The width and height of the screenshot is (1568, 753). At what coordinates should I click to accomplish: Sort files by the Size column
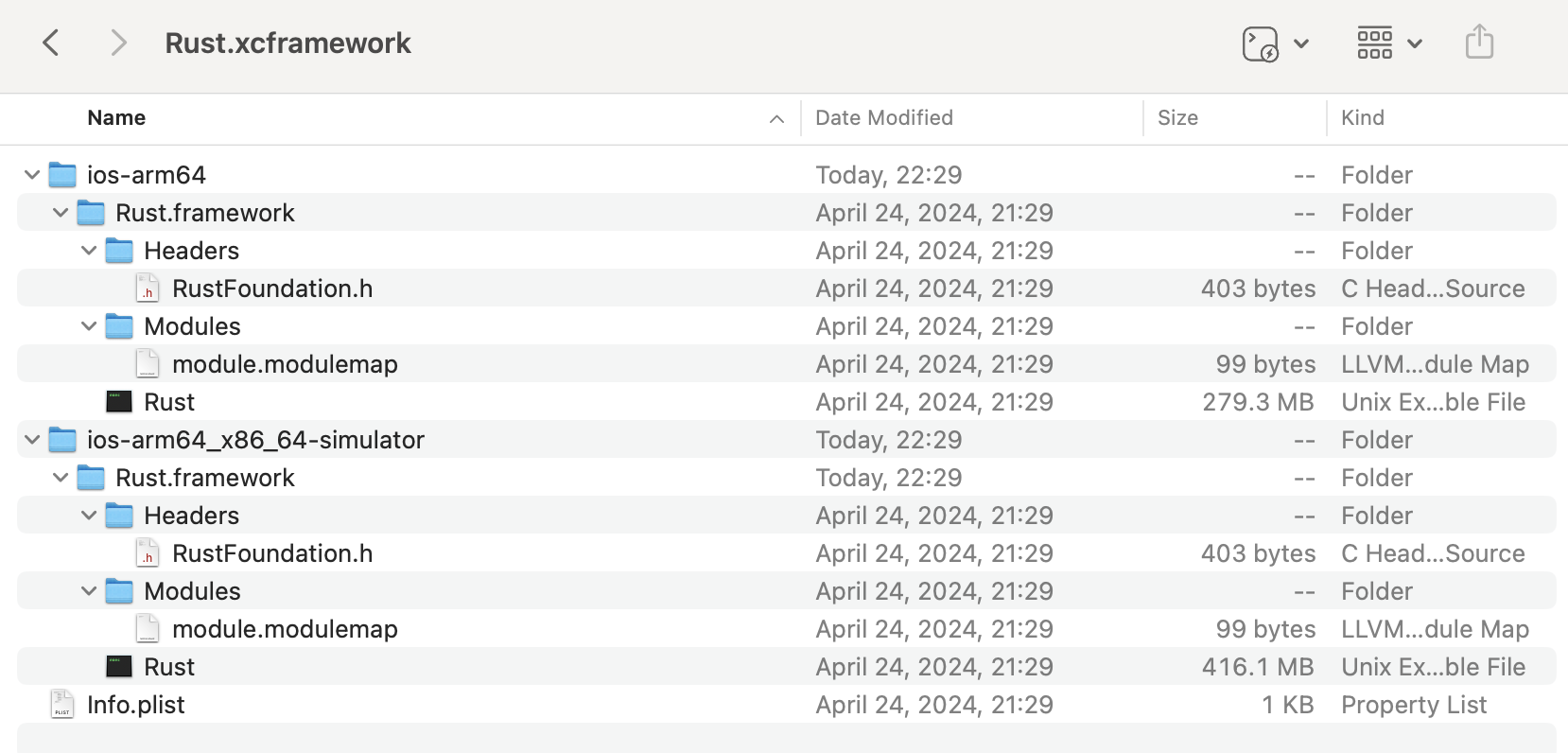pos(1177,118)
